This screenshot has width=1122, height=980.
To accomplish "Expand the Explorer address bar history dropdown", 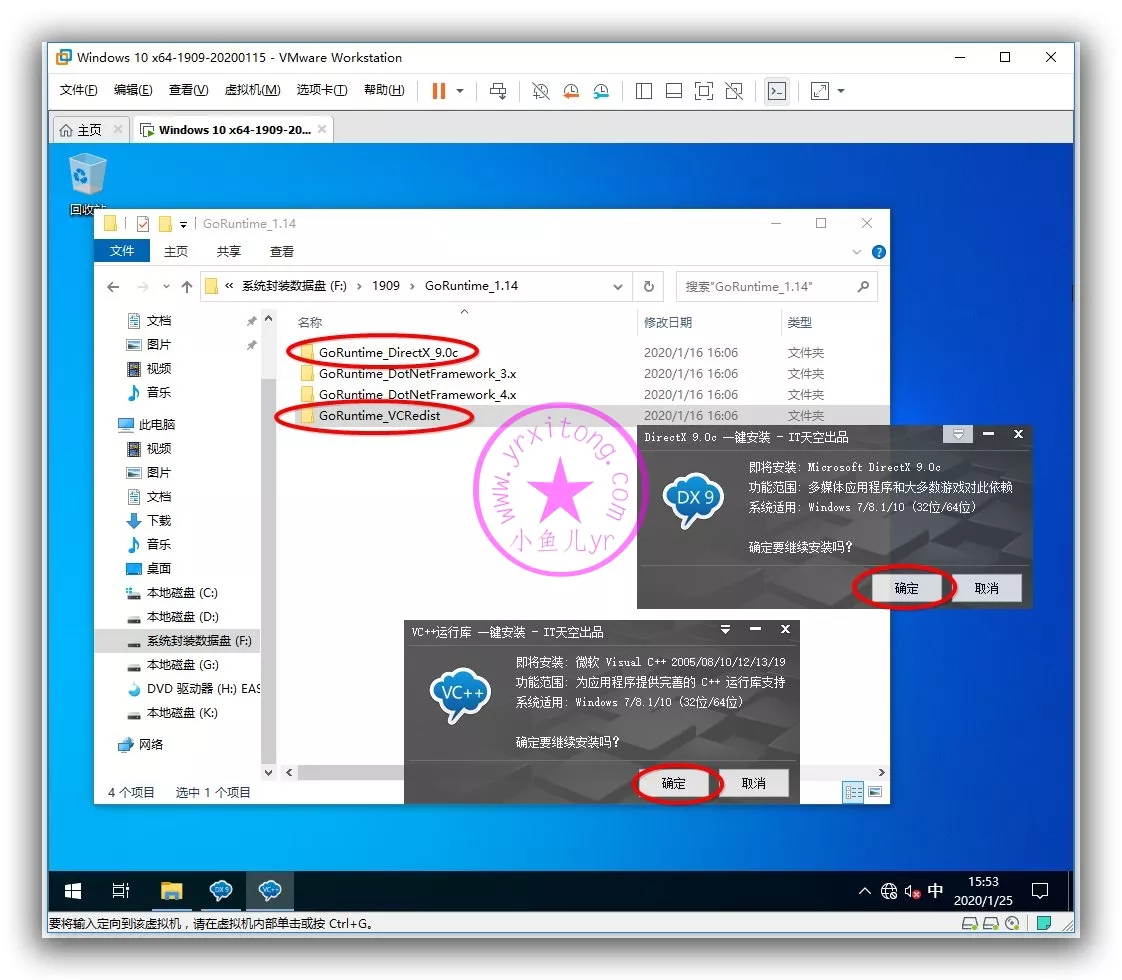I will click(618, 286).
